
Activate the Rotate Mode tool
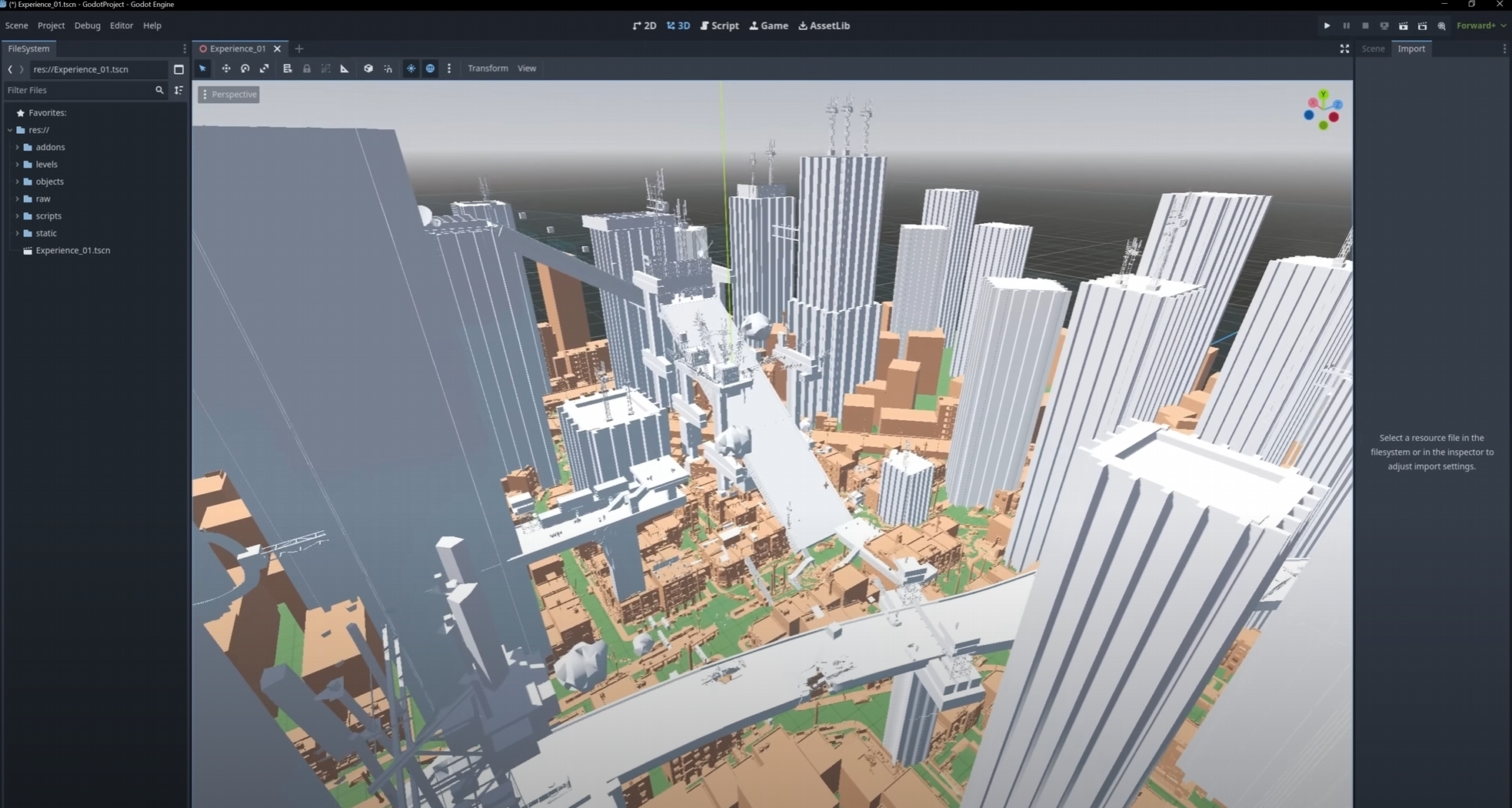pos(245,68)
